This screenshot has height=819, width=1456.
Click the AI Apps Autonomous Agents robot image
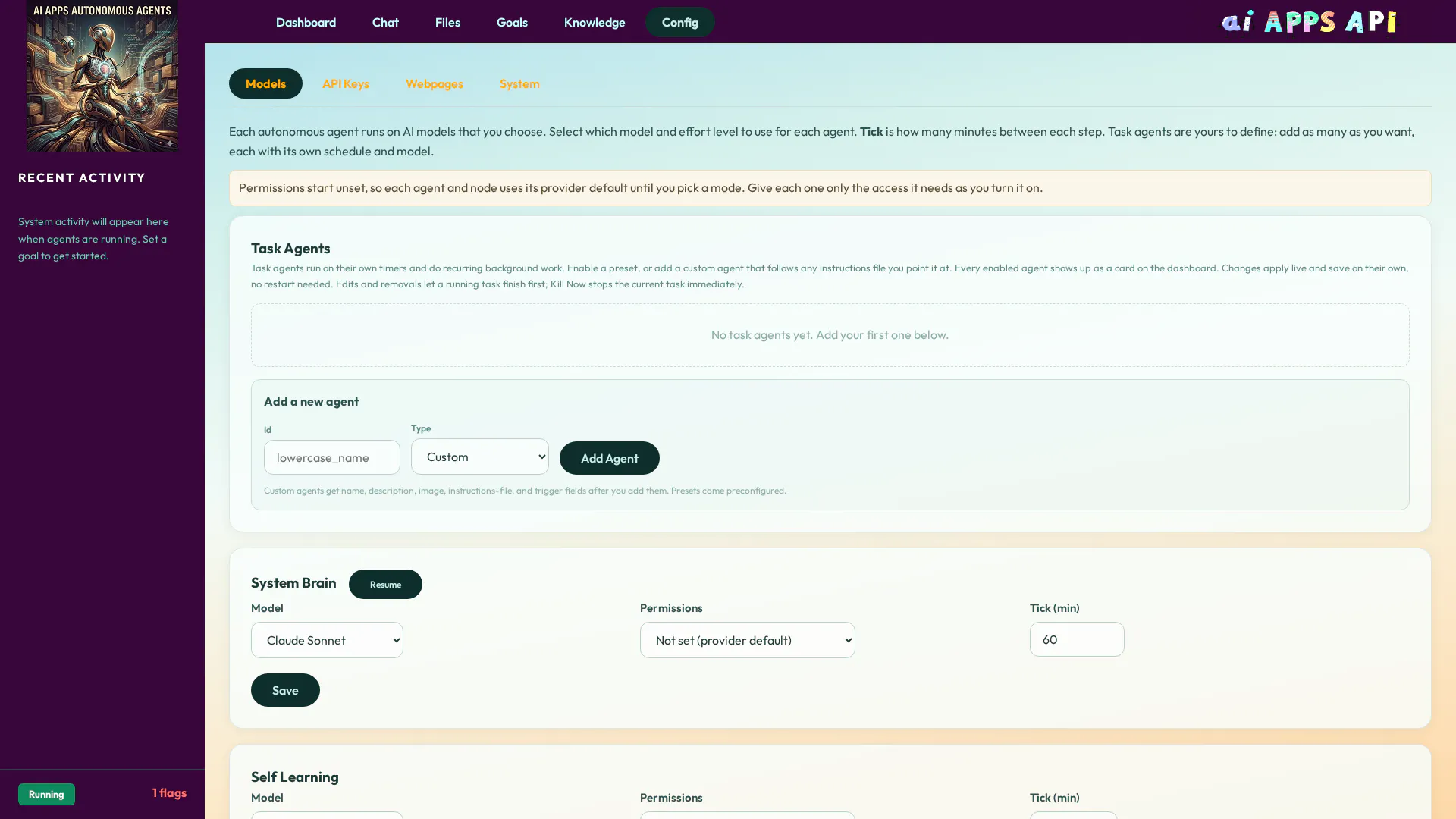(x=102, y=76)
